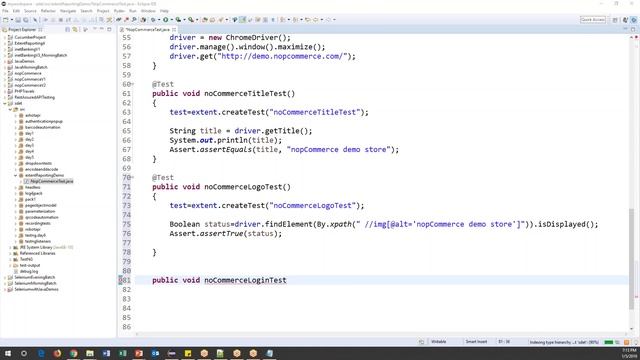This screenshot has height=360, width=640.
Task: Select the pageobjectmodel package
Action: click(40, 205)
